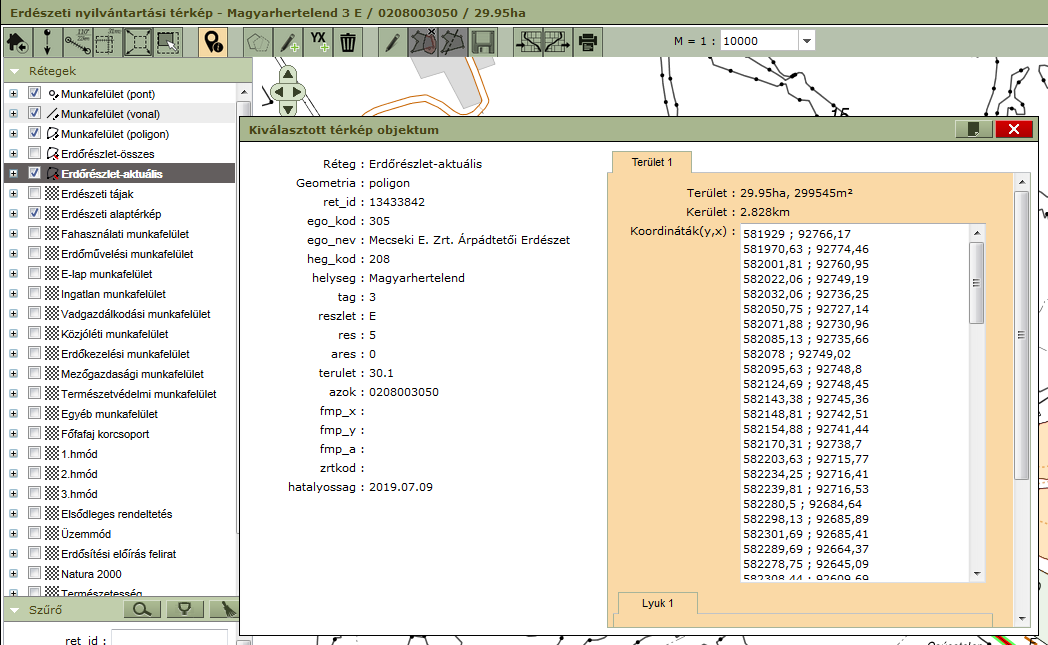
Task: Check the Erdészeti tájak layer
Action: coord(35,193)
